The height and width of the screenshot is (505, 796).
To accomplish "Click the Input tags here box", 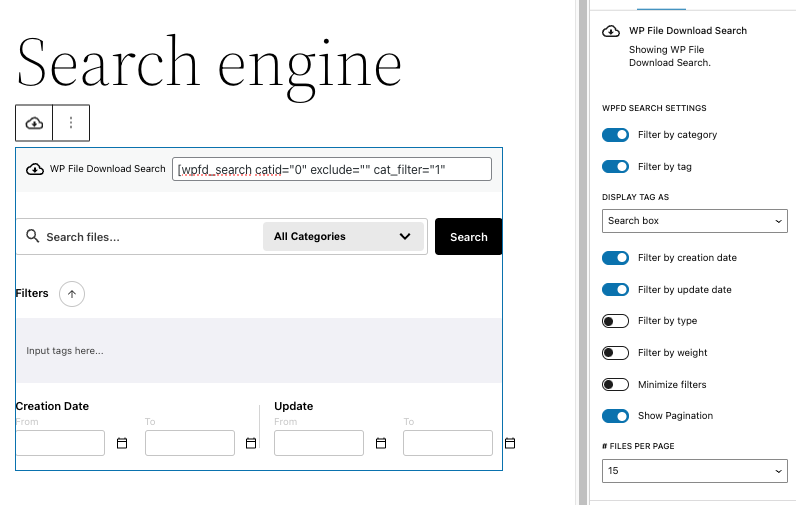I will tap(258, 351).
